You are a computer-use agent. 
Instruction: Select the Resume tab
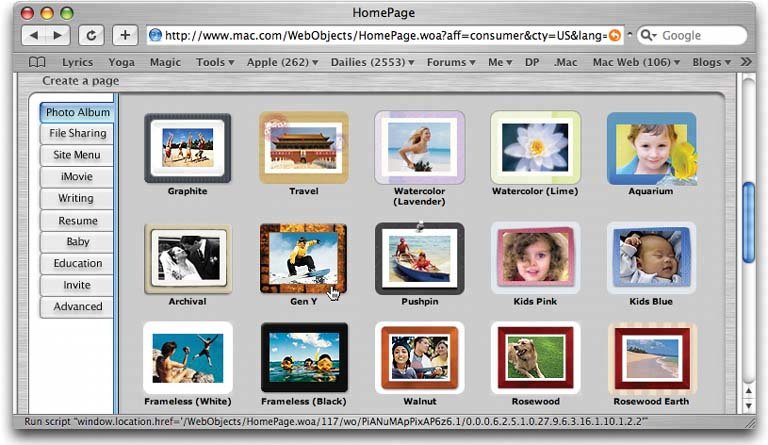[x=78, y=221]
